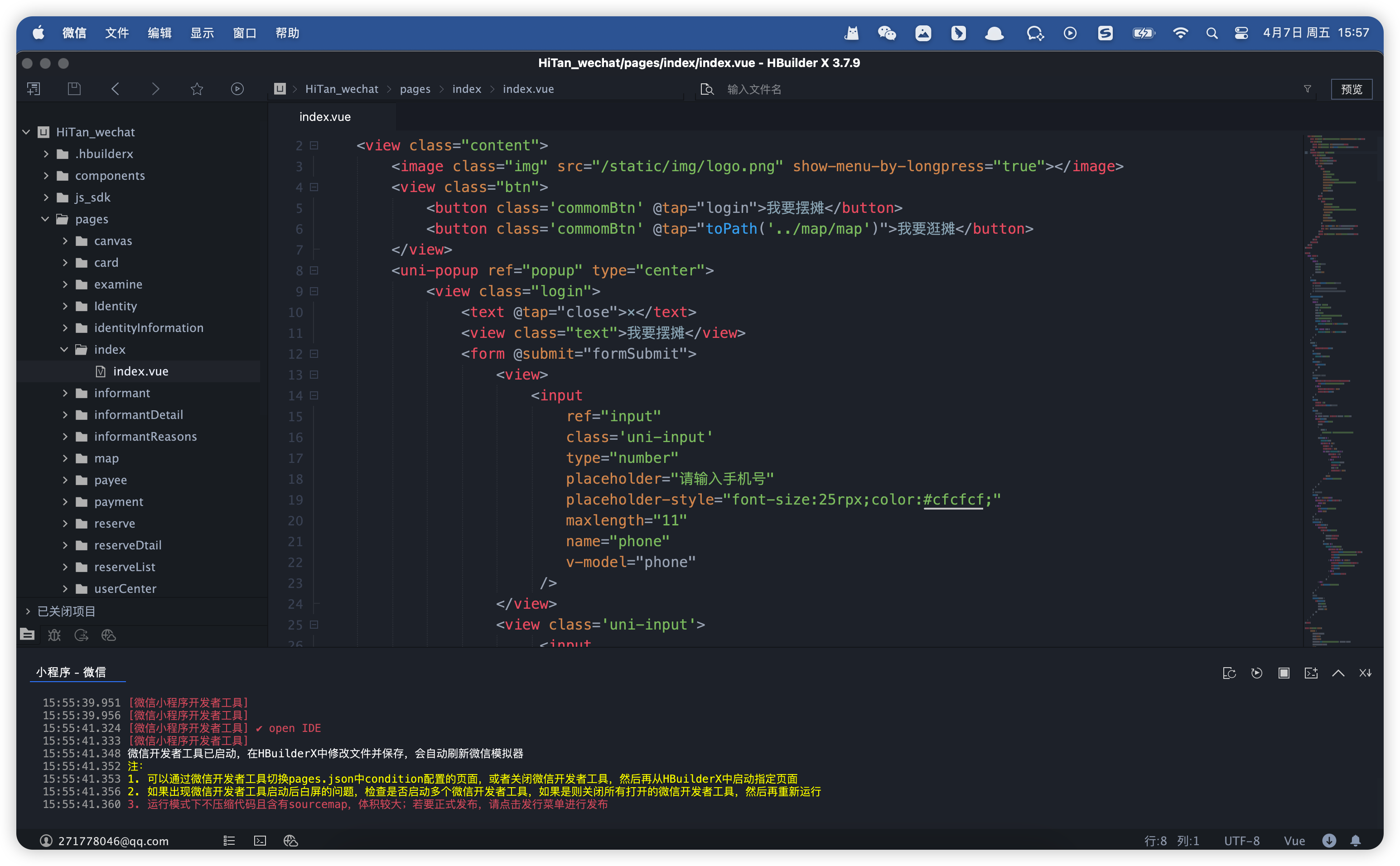Toggle code fold on line 4
Viewport: 1400px width, 866px height.
tap(314, 188)
